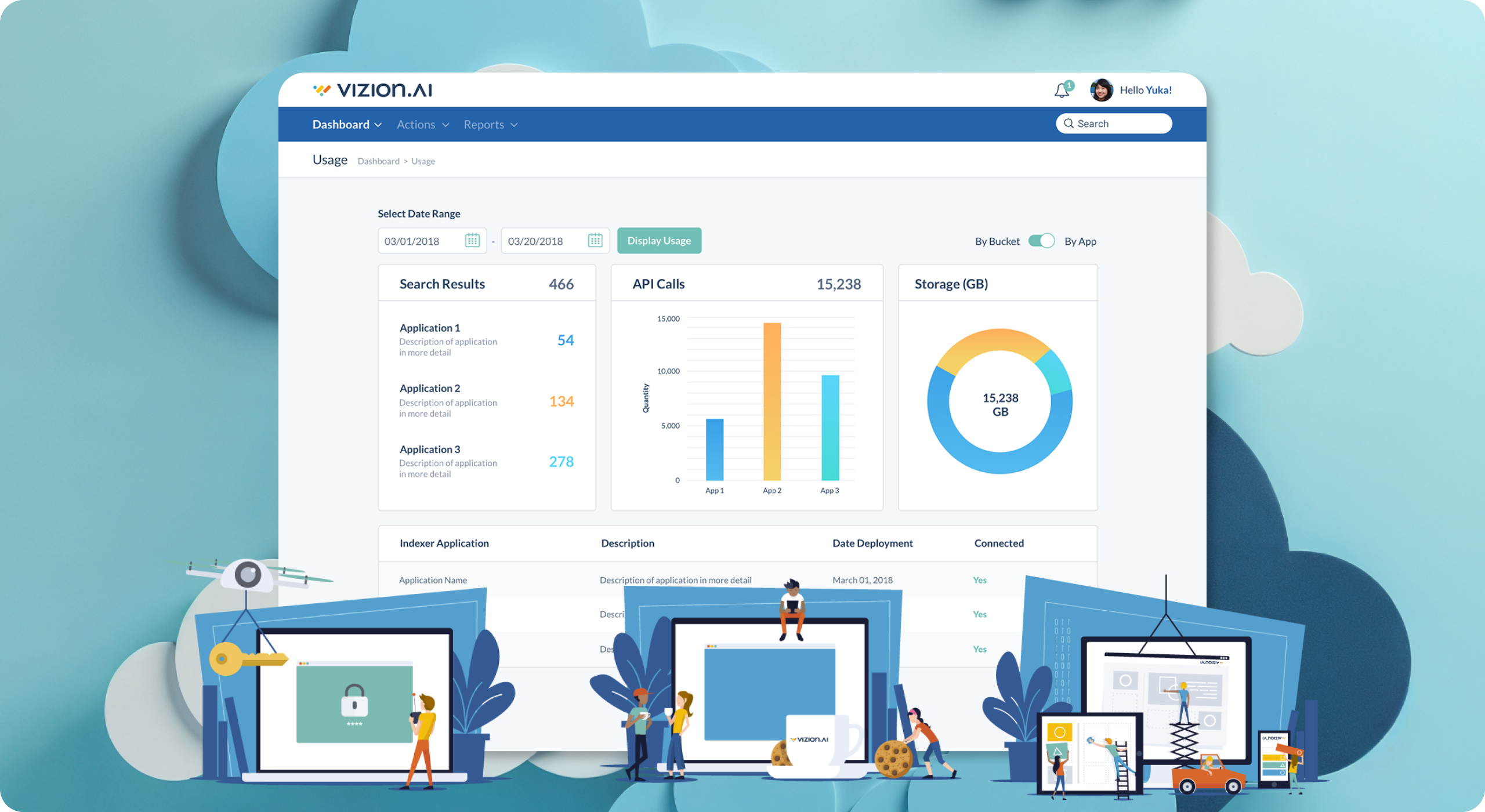Click the notification badge showing 1
The height and width of the screenshot is (812, 1485).
coord(1070,85)
